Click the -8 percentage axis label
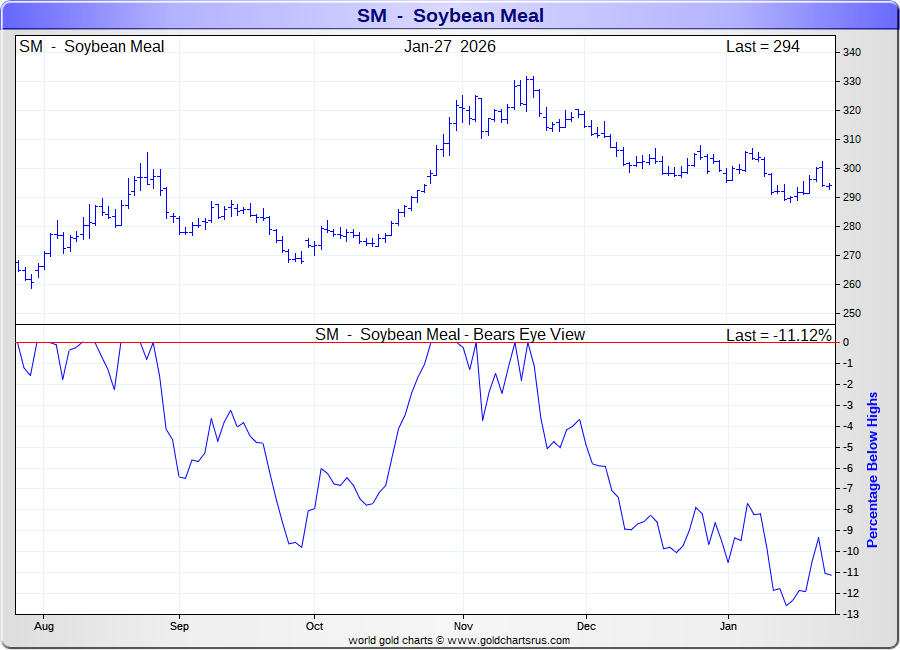Viewport: 900px width, 650px height. pyautogui.click(x=848, y=510)
